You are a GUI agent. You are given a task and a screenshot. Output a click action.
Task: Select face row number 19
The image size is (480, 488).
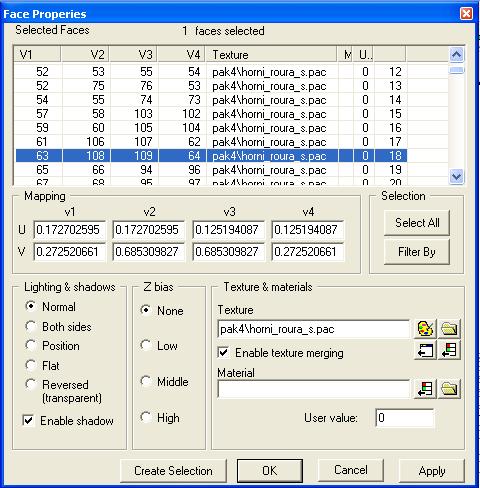[x=211, y=170]
